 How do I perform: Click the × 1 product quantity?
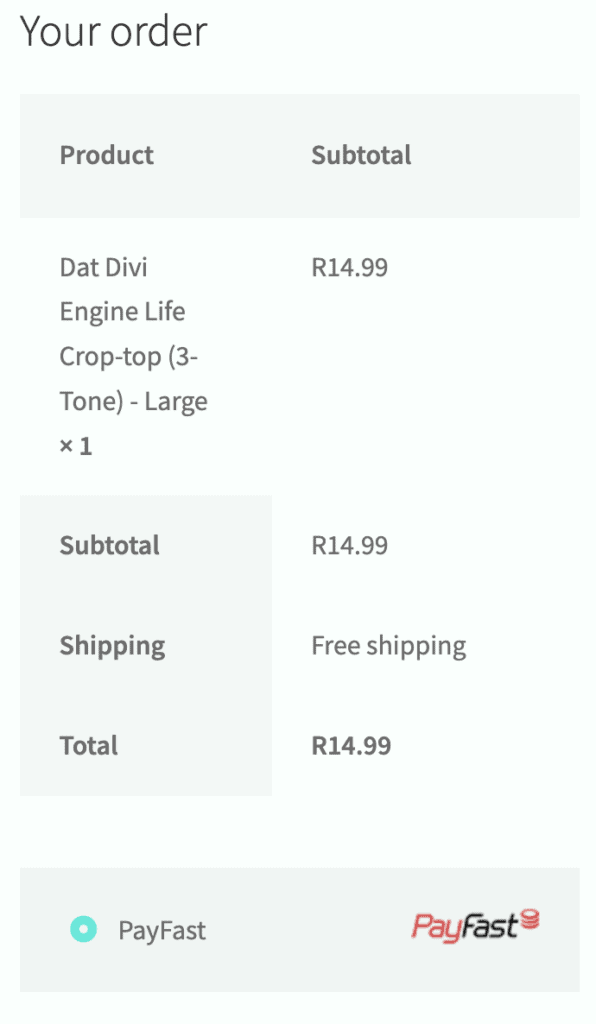tap(76, 446)
